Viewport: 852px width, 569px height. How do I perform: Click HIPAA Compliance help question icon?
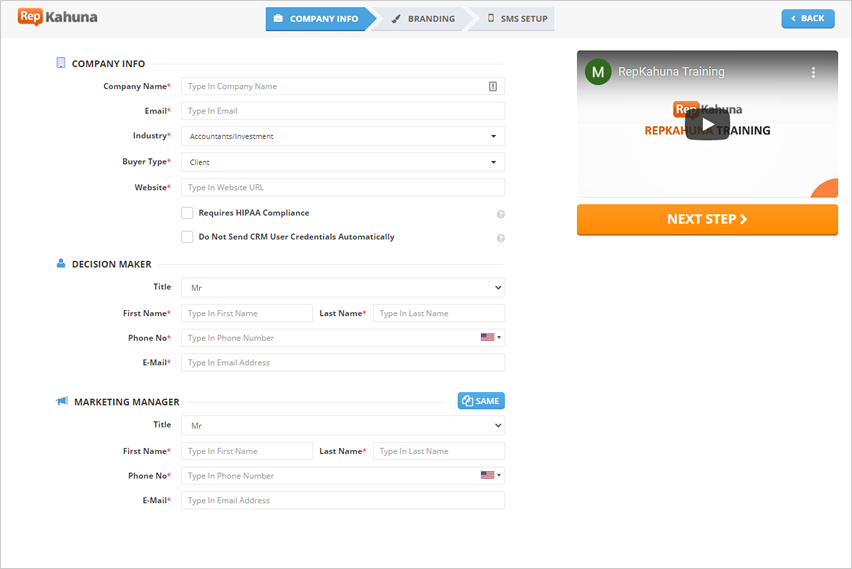click(500, 214)
